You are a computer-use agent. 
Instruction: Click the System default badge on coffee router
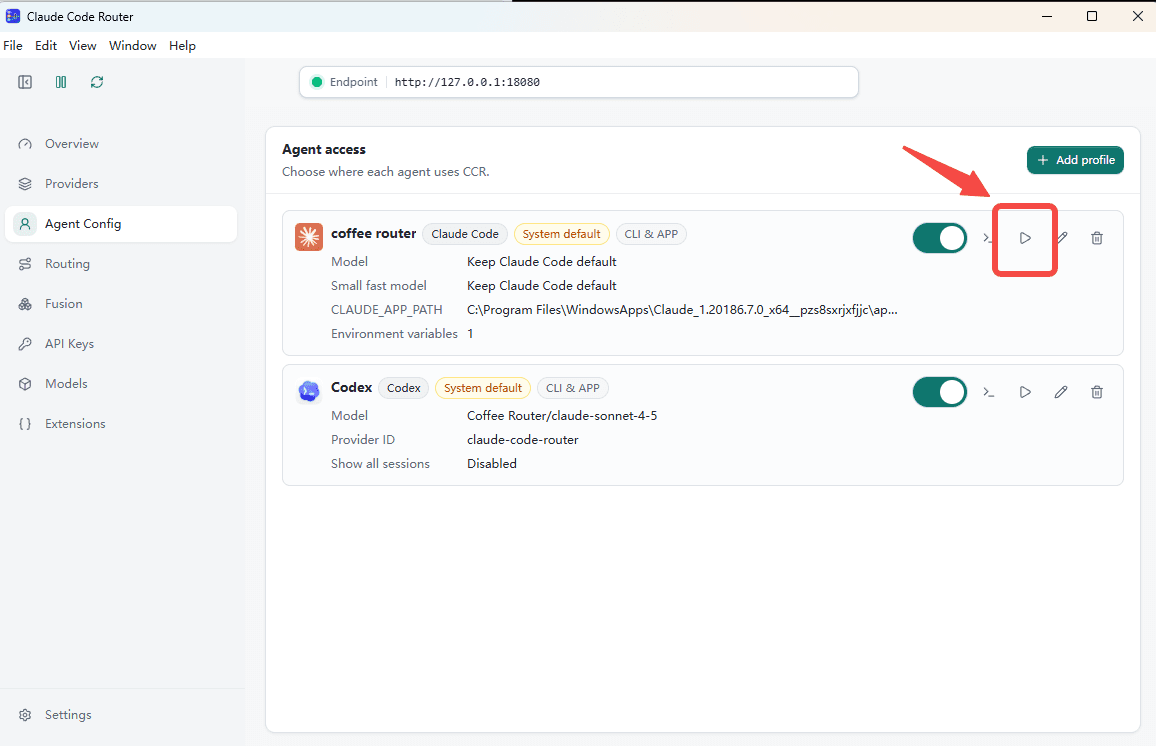(x=561, y=234)
